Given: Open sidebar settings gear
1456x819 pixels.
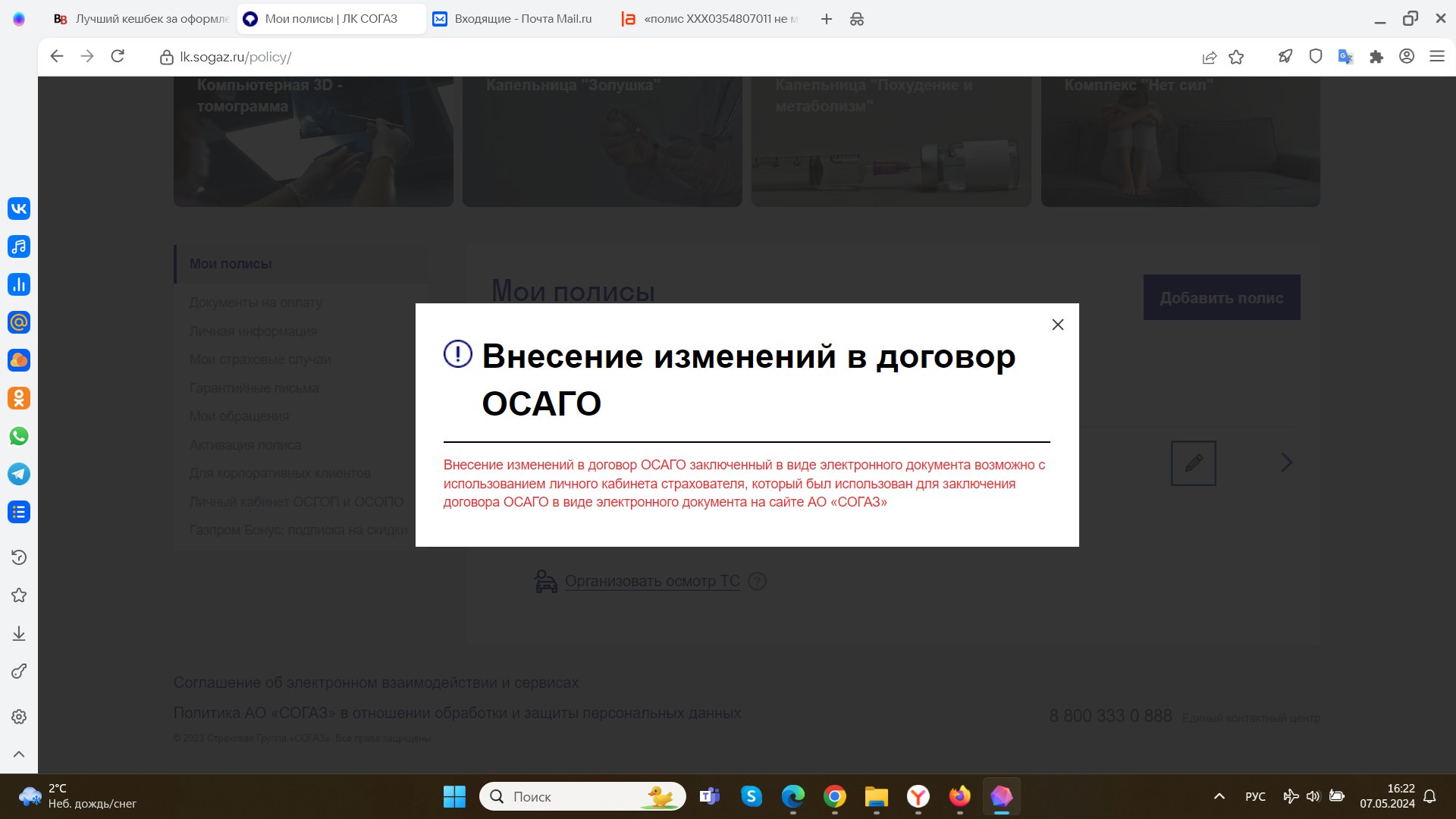Looking at the screenshot, I should (x=19, y=717).
